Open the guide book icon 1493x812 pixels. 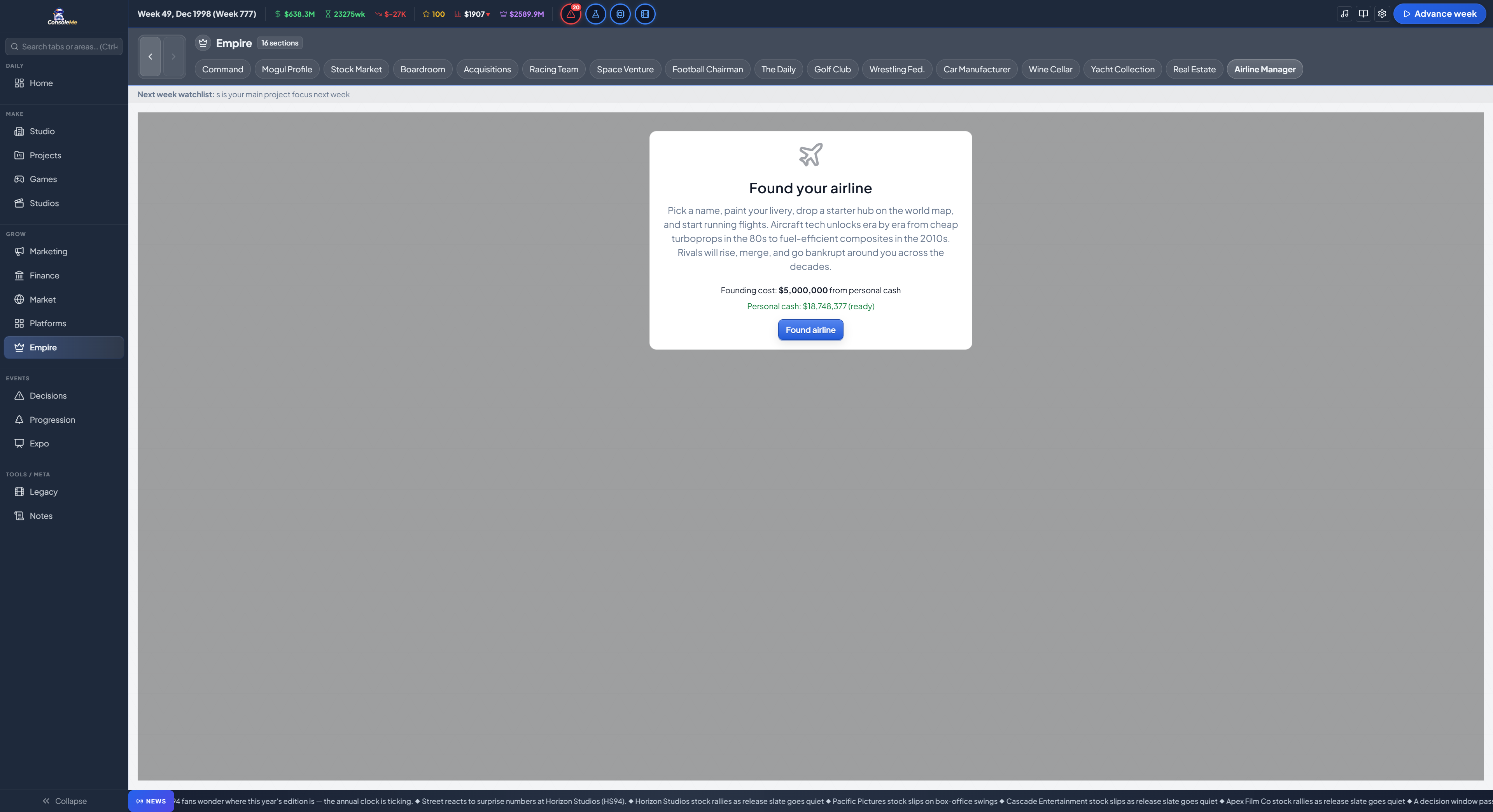click(1363, 14)
